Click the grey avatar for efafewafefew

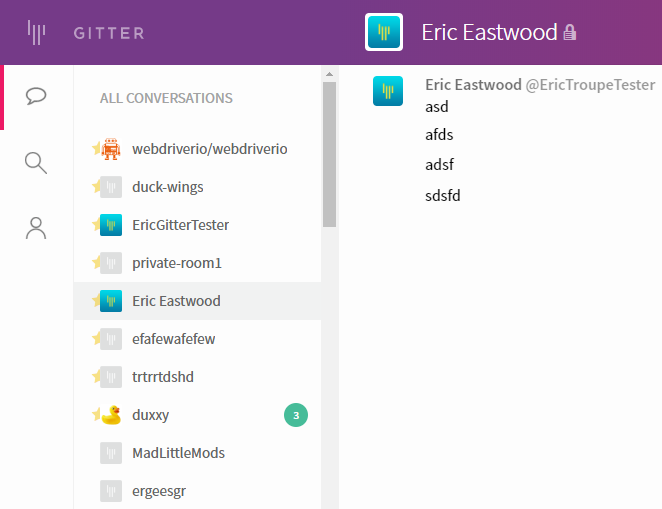pos(111,339)
